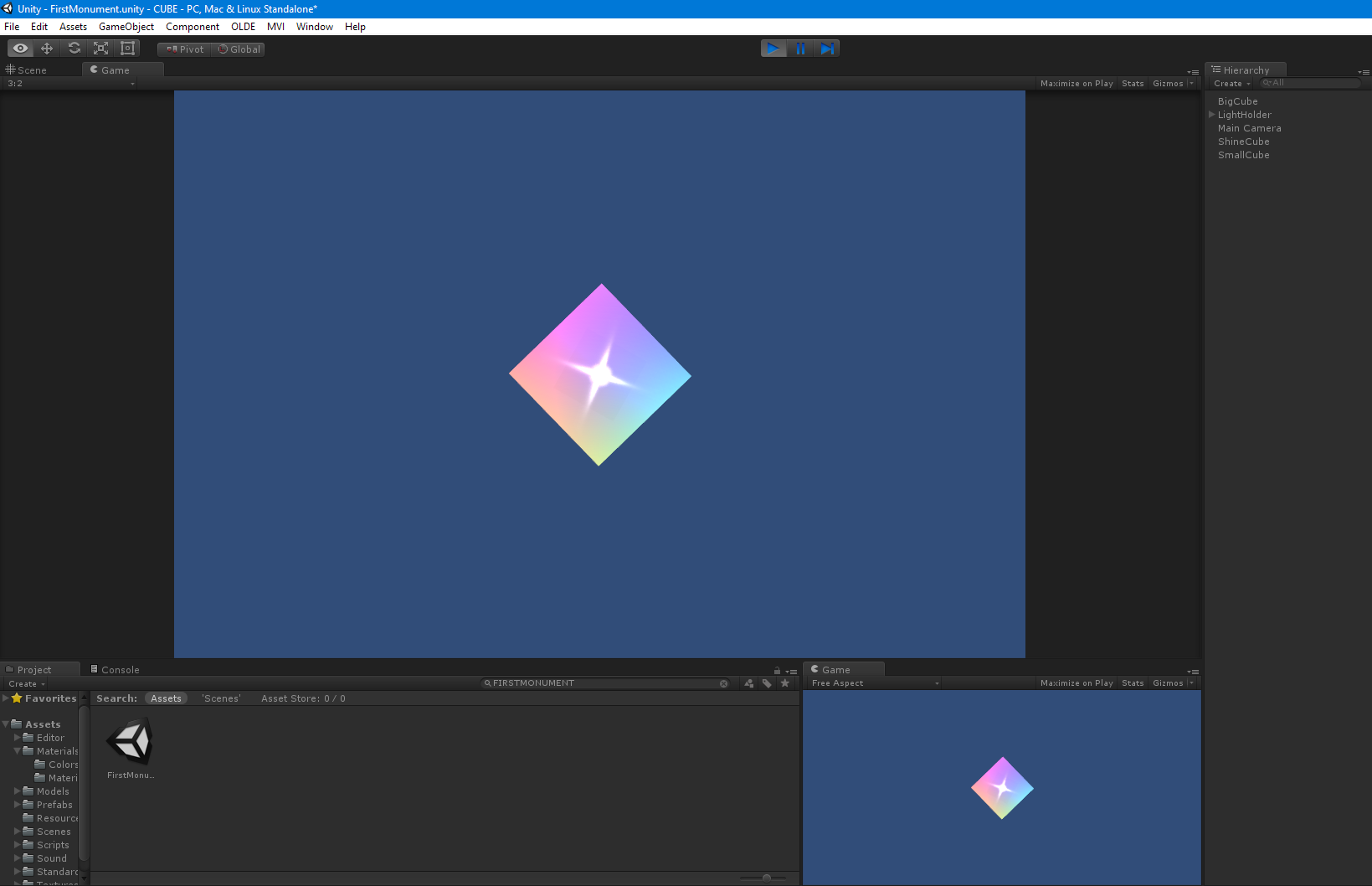Open the GameObject menu
This screenshot has height=886, width=1372.
pos(126,27)
